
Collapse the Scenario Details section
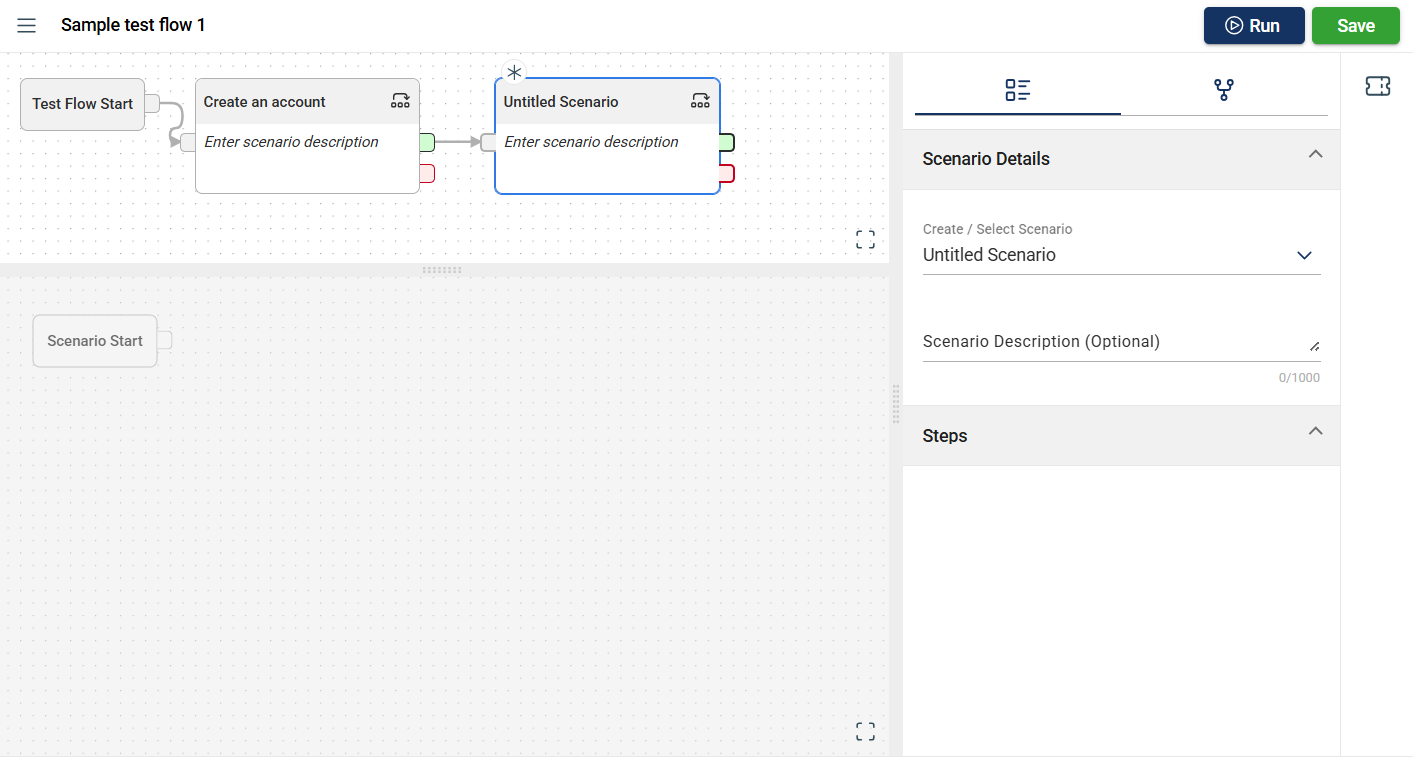(x=1316, y=154)
